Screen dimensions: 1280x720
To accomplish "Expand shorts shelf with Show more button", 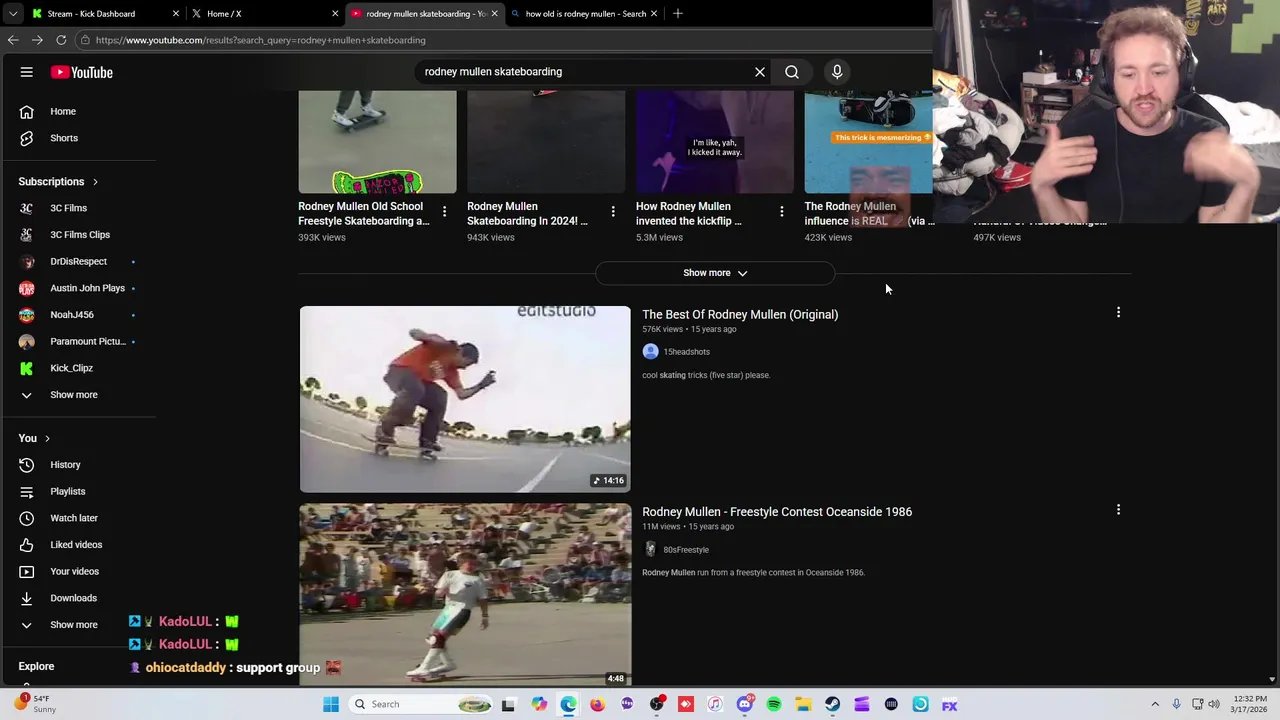I will pyautogui.click(x=715, y=273).
